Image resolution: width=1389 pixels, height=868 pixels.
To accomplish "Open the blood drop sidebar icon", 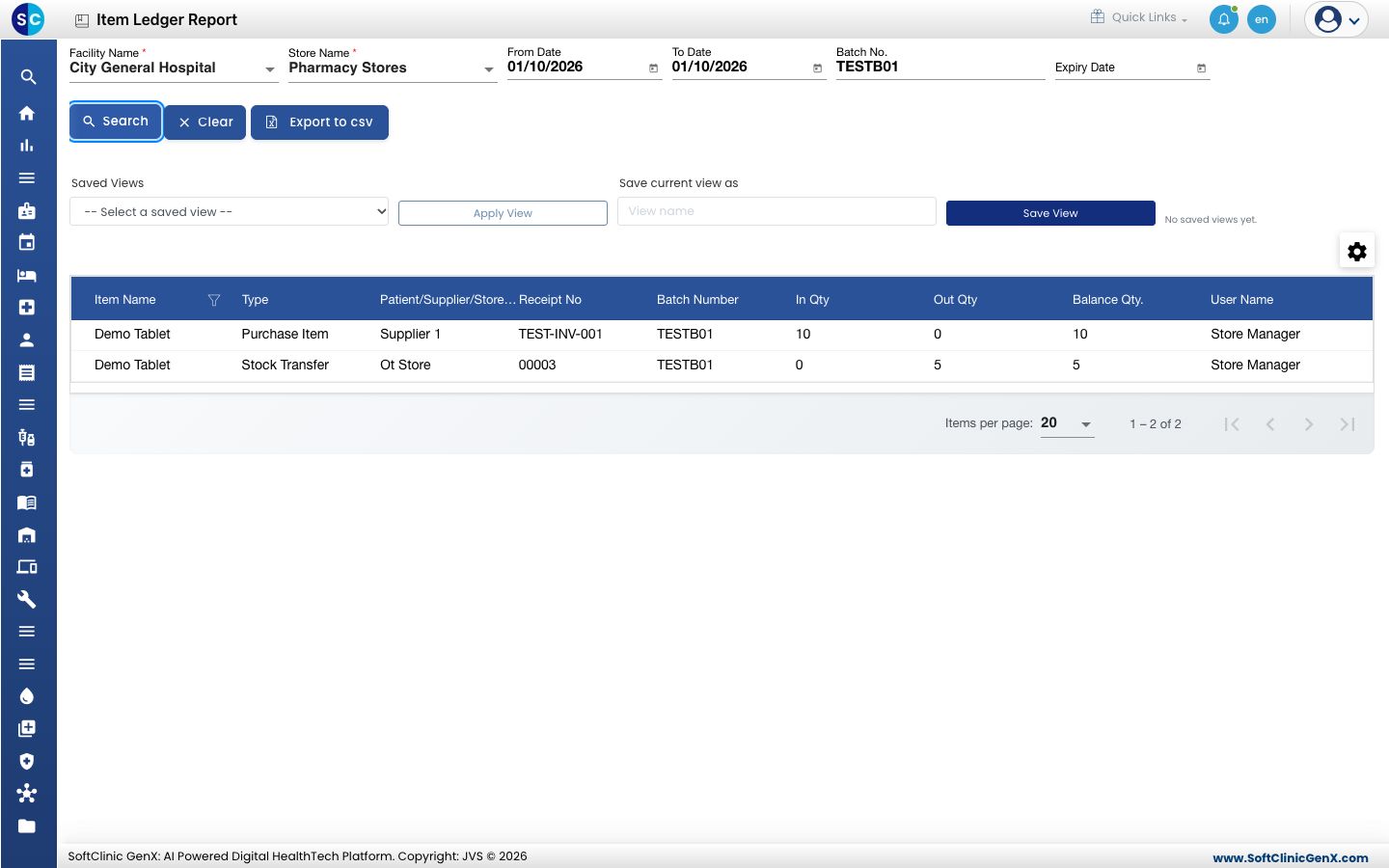I will pos(27,696).
